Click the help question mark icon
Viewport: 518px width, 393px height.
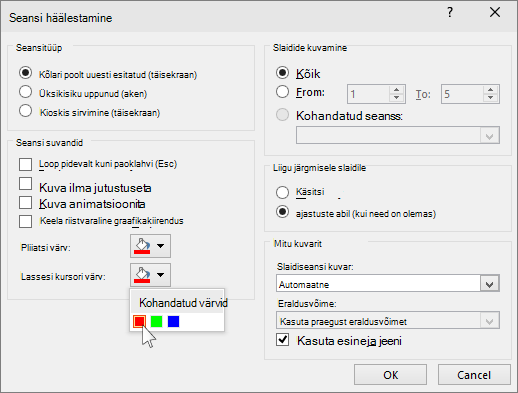[450, 13]
